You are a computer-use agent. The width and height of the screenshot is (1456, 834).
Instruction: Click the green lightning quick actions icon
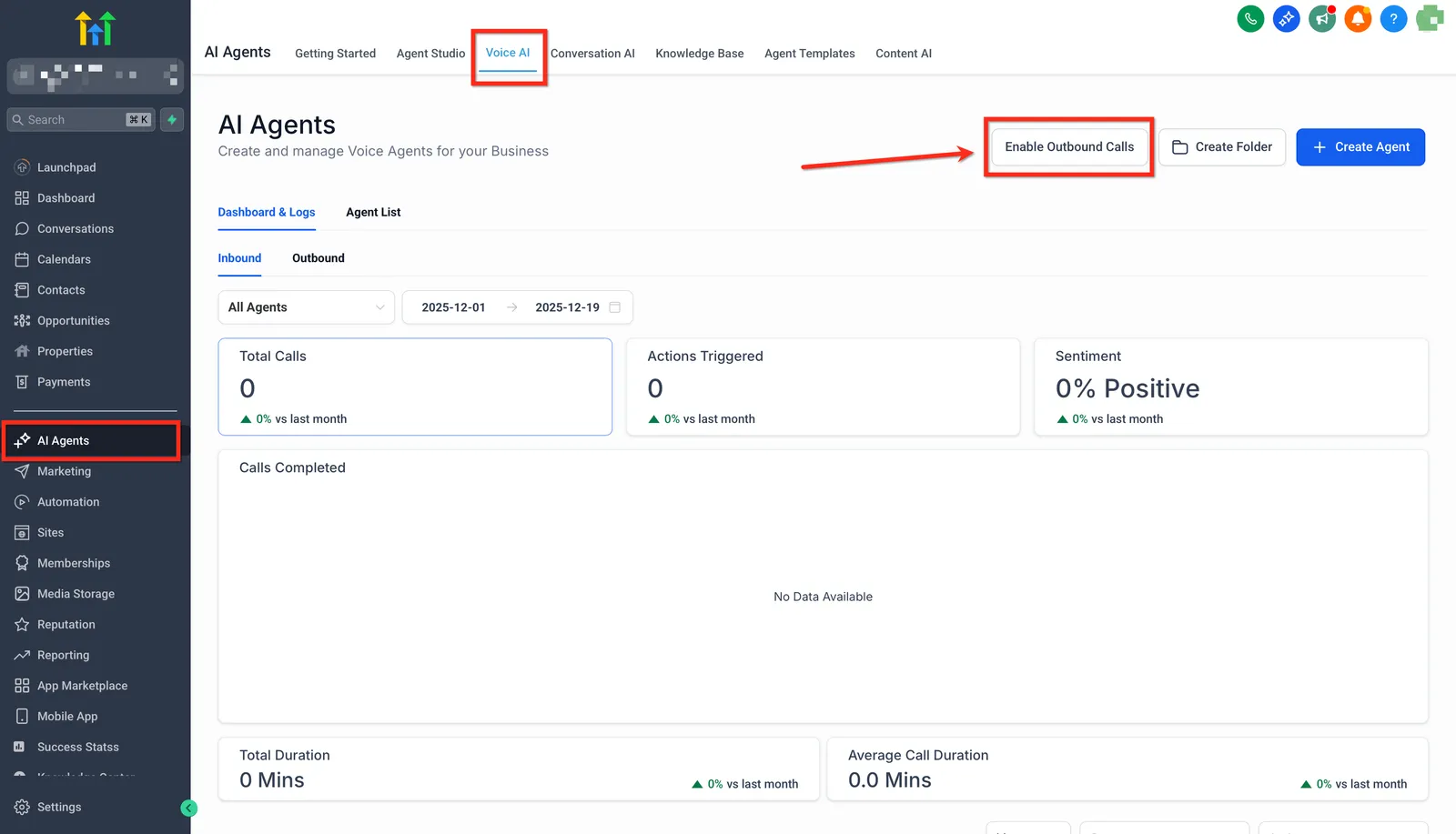click(x=172, y=120)
